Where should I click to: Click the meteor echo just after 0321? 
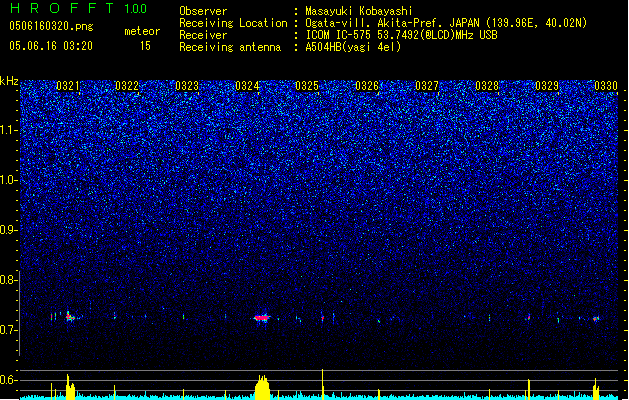pos(70,317)
